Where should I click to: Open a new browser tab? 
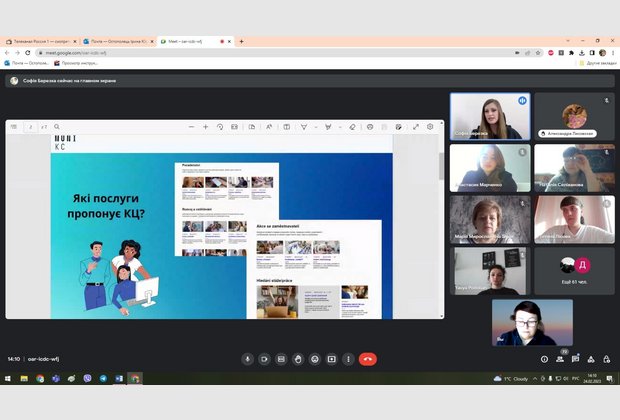241,42
